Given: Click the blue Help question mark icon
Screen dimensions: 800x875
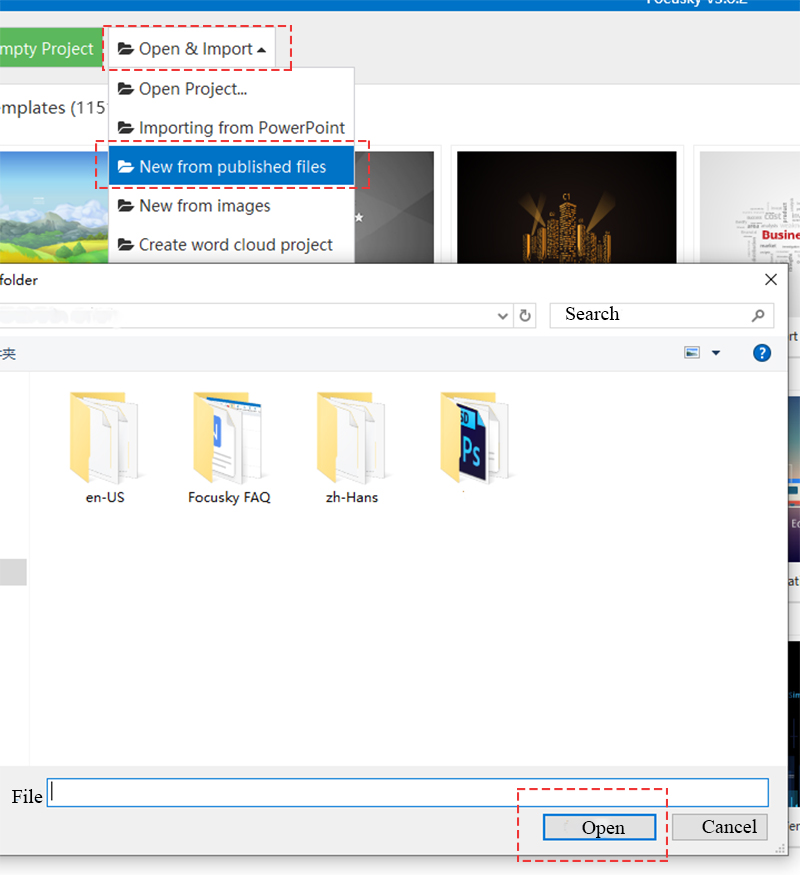Looking at the screenshot, I should (x=762, y=353).
